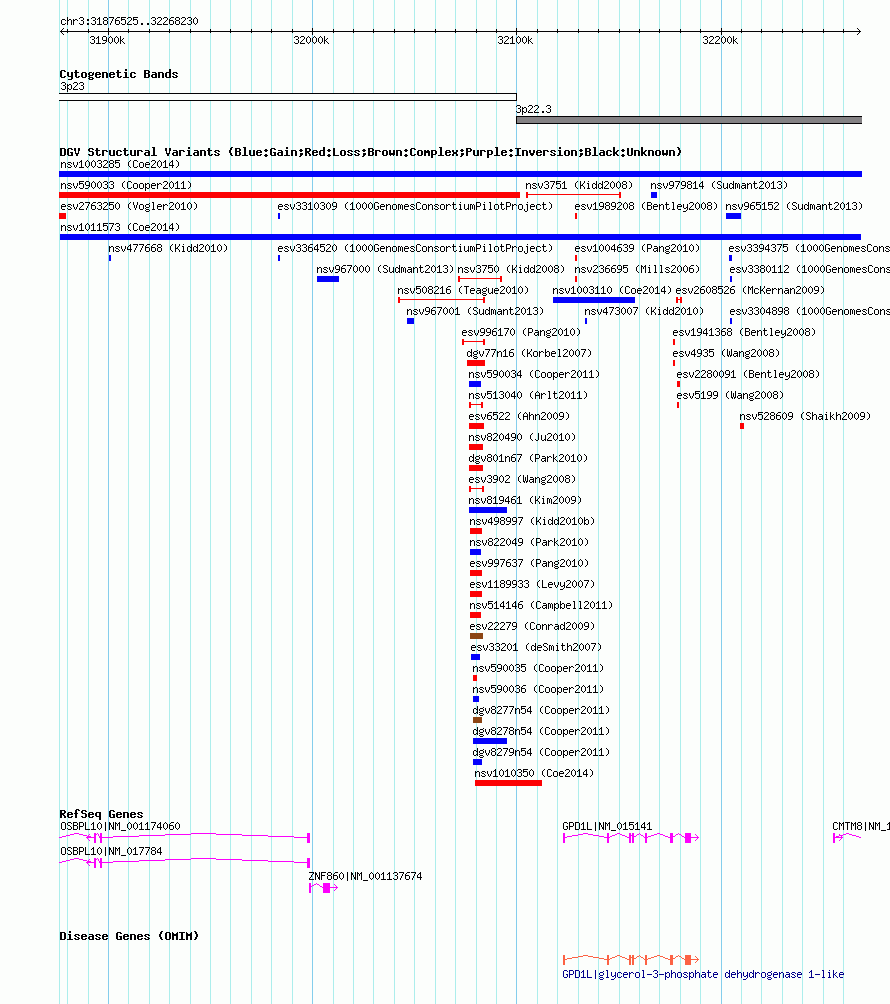
Task: Click the Disease Genes (OMIM) track title
Action: [x=129, y=936]
